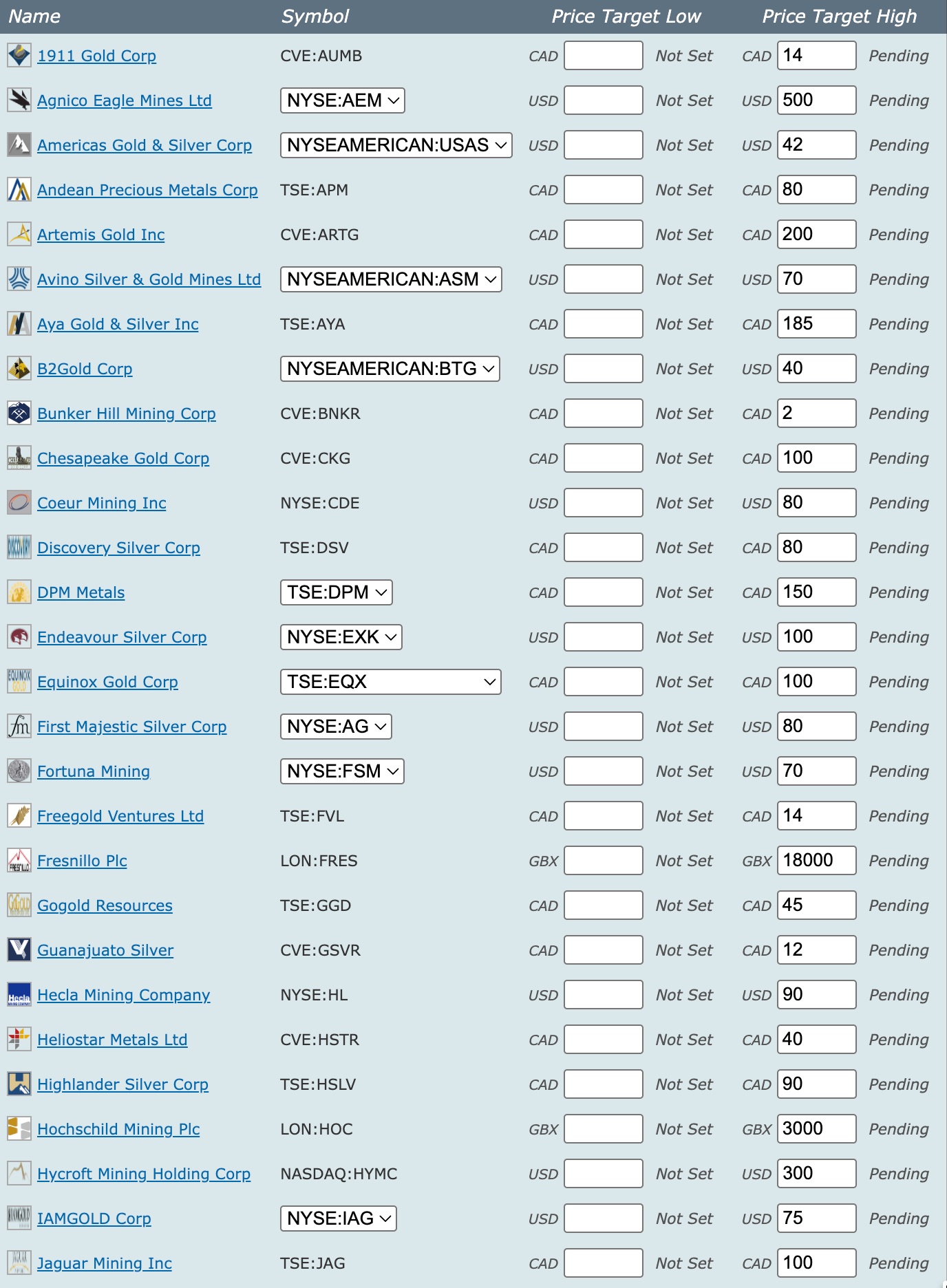Click the Jaguar Mining logo icon

19,1263
